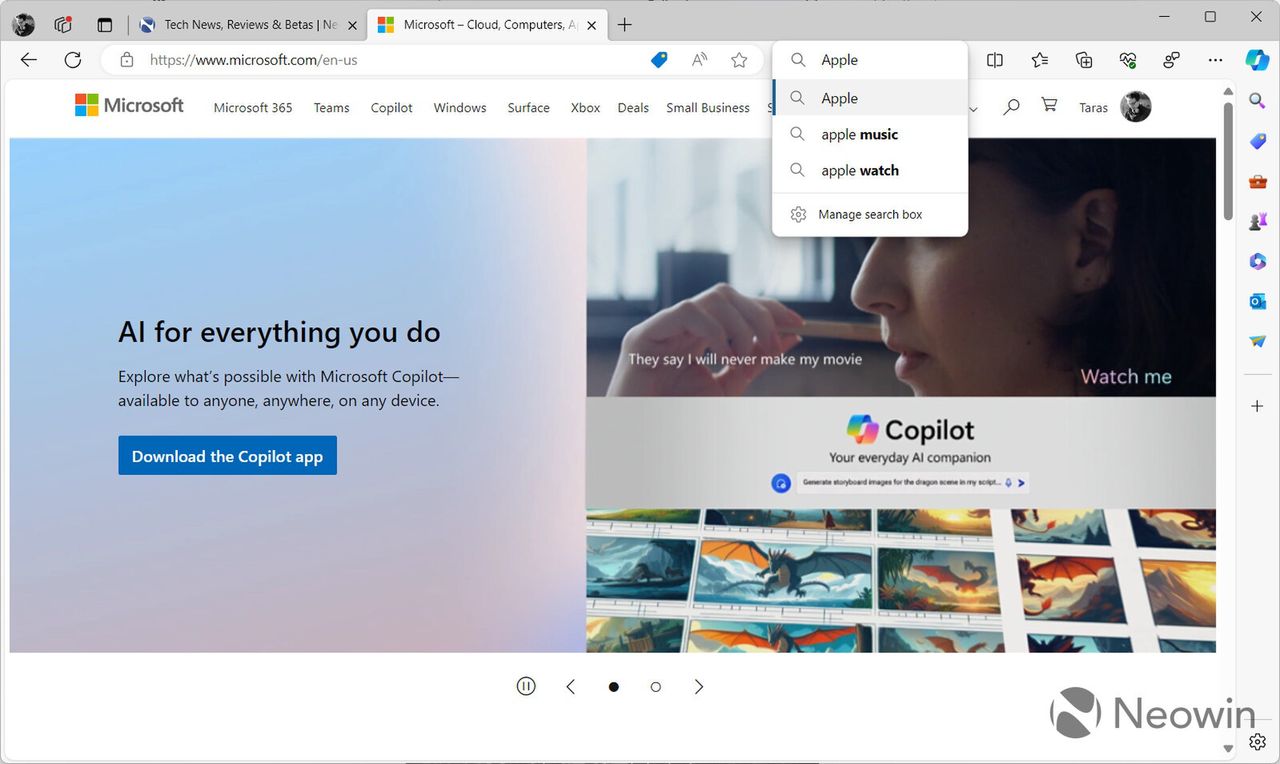Open sidebar Tools briefcase icon
Screen dimensions: 1280x764
click(x=1258, y=182)
